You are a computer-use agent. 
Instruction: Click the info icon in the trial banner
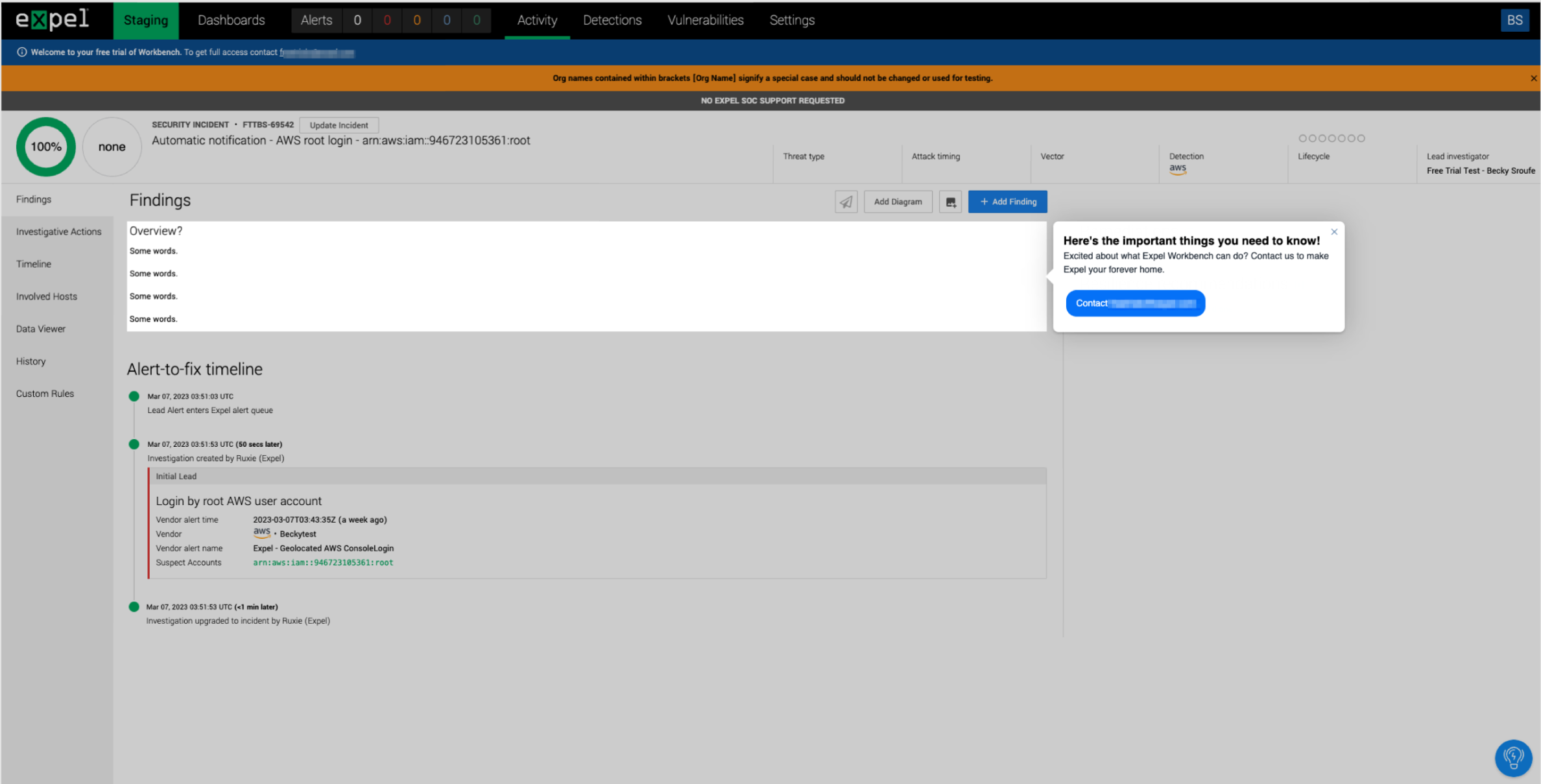click(21, 52)
